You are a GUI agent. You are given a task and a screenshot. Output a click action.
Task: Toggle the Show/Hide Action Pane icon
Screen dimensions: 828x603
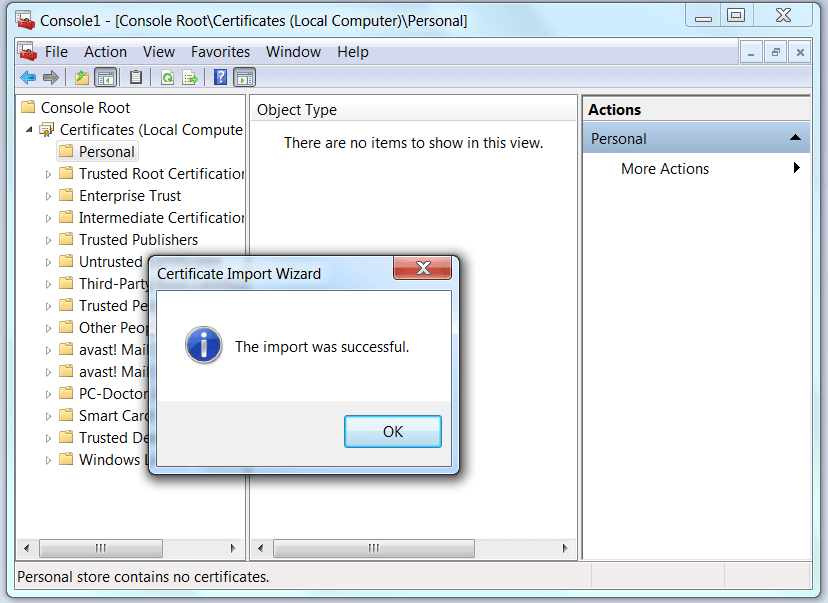pos(244,78)
